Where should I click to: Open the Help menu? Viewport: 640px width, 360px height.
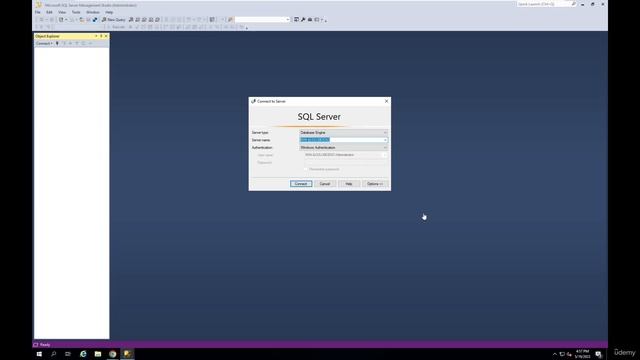click(x=109, y=12)
